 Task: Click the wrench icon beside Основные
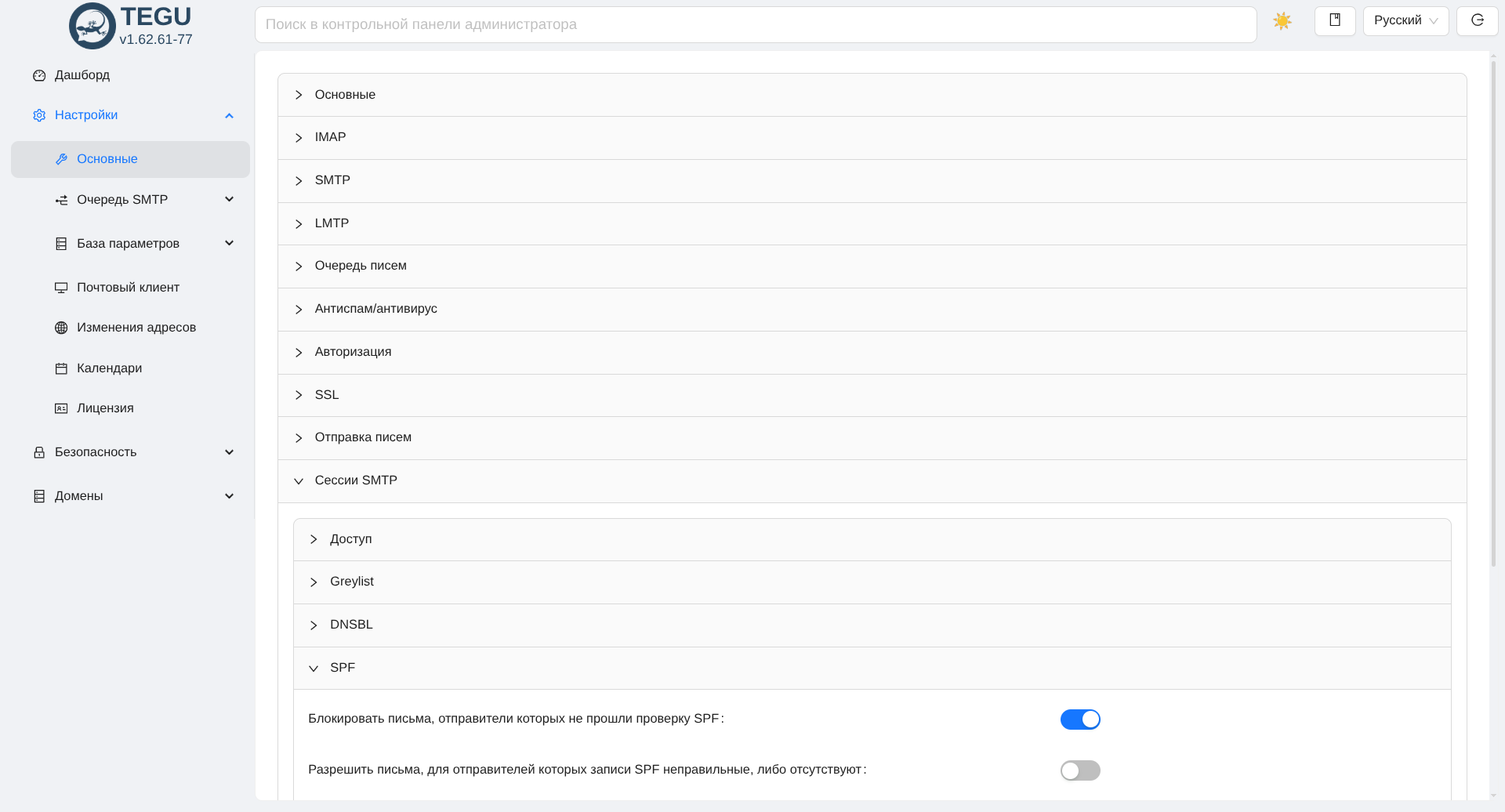point(61,159)
